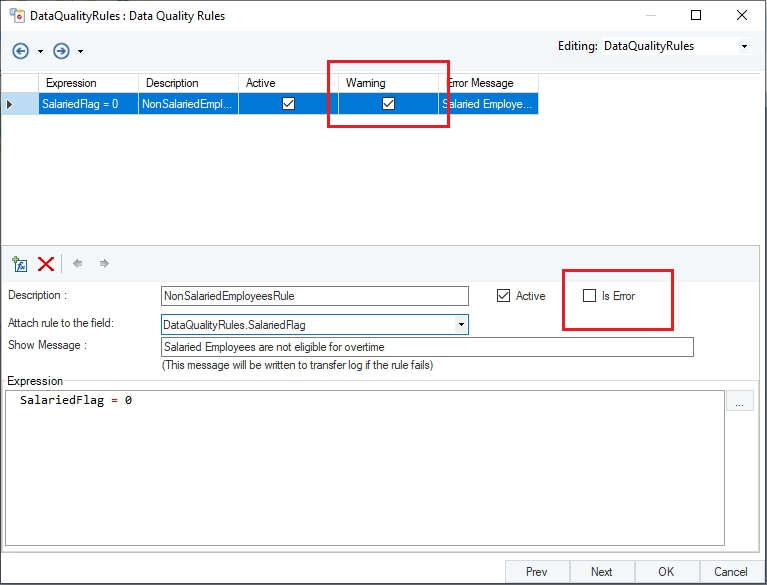
Task: Expand the Attach rule to field dropdown
Action: click(460, 325)
